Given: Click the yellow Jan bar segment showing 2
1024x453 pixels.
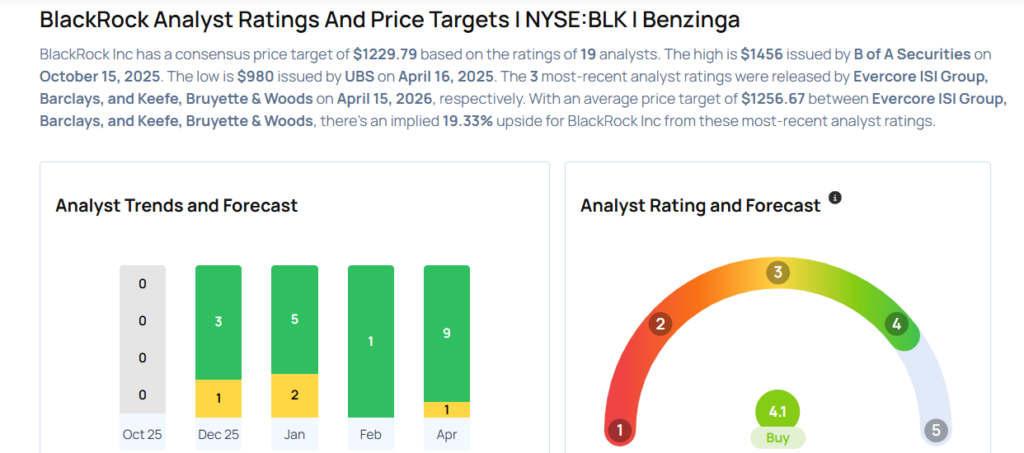Looking at the screenshot, I should point(294,395).
